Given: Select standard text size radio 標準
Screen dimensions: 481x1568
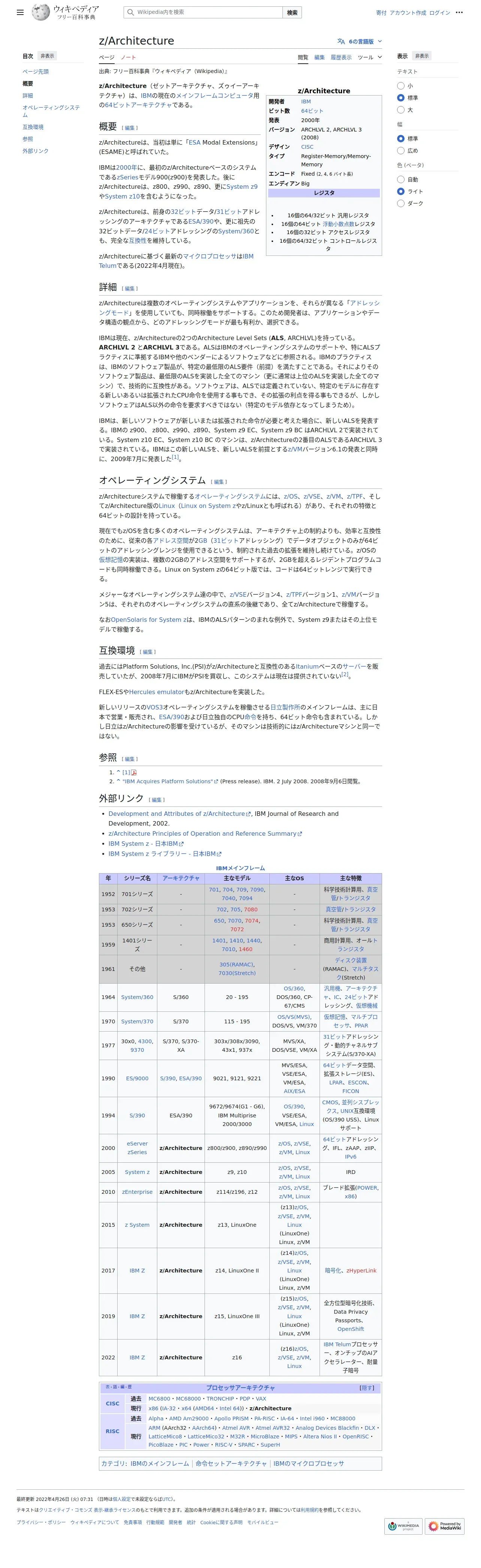Looking at the screenshot, I should (400, 98).
